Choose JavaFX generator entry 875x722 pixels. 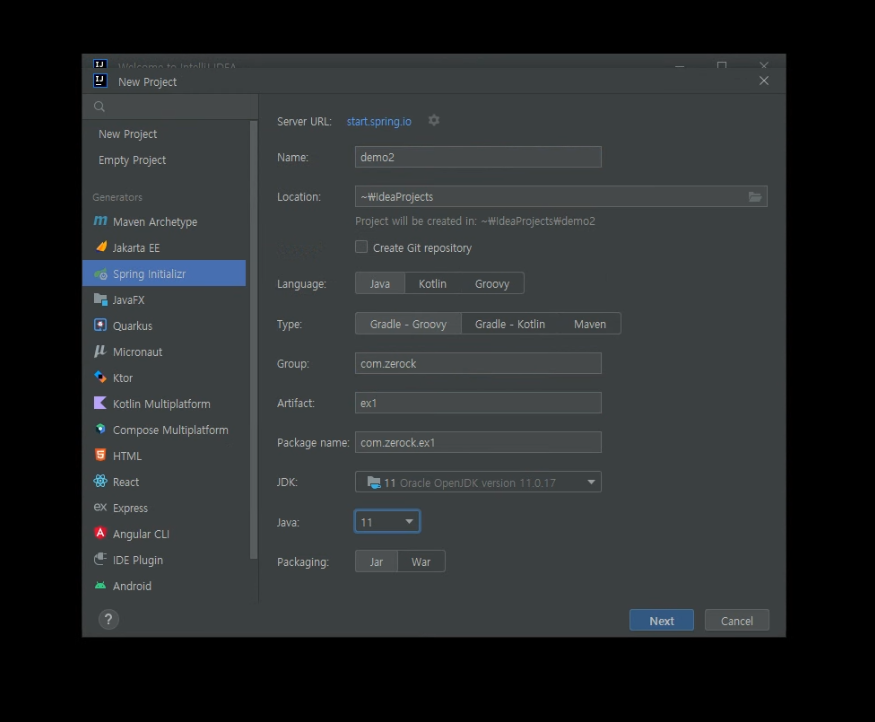pyautogui.click(x=164, y=300)
